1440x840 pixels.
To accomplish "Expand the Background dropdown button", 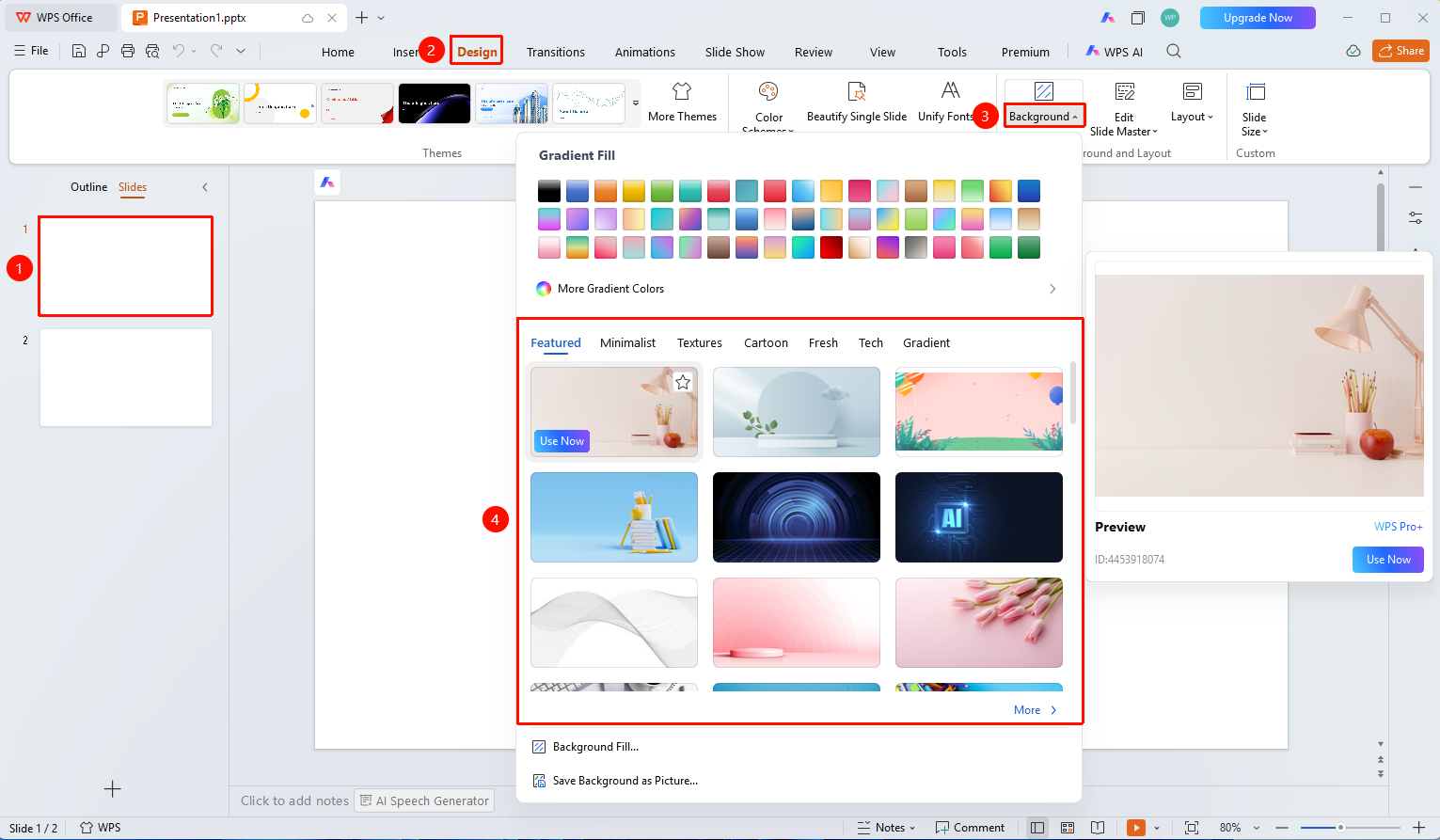I will [x=1044, y=117].
